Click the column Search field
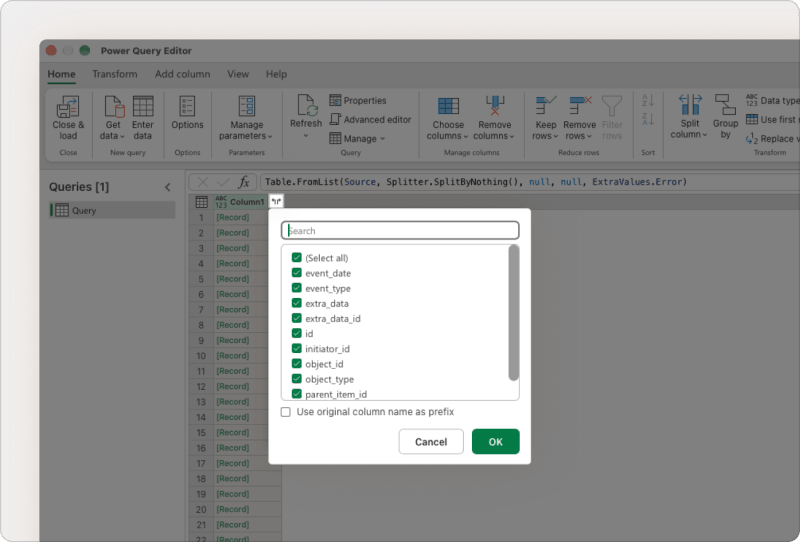The height and width of the screenshot is (542, 800). click(400, 231)
